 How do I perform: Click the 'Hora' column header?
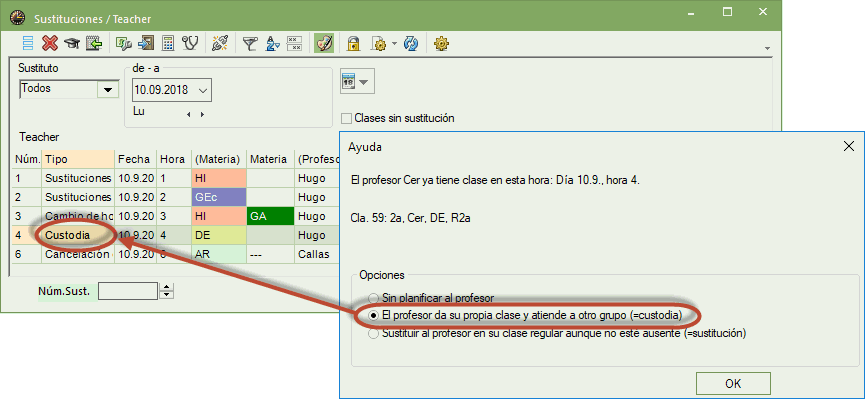pyautogui.click(x=173, y=159)
